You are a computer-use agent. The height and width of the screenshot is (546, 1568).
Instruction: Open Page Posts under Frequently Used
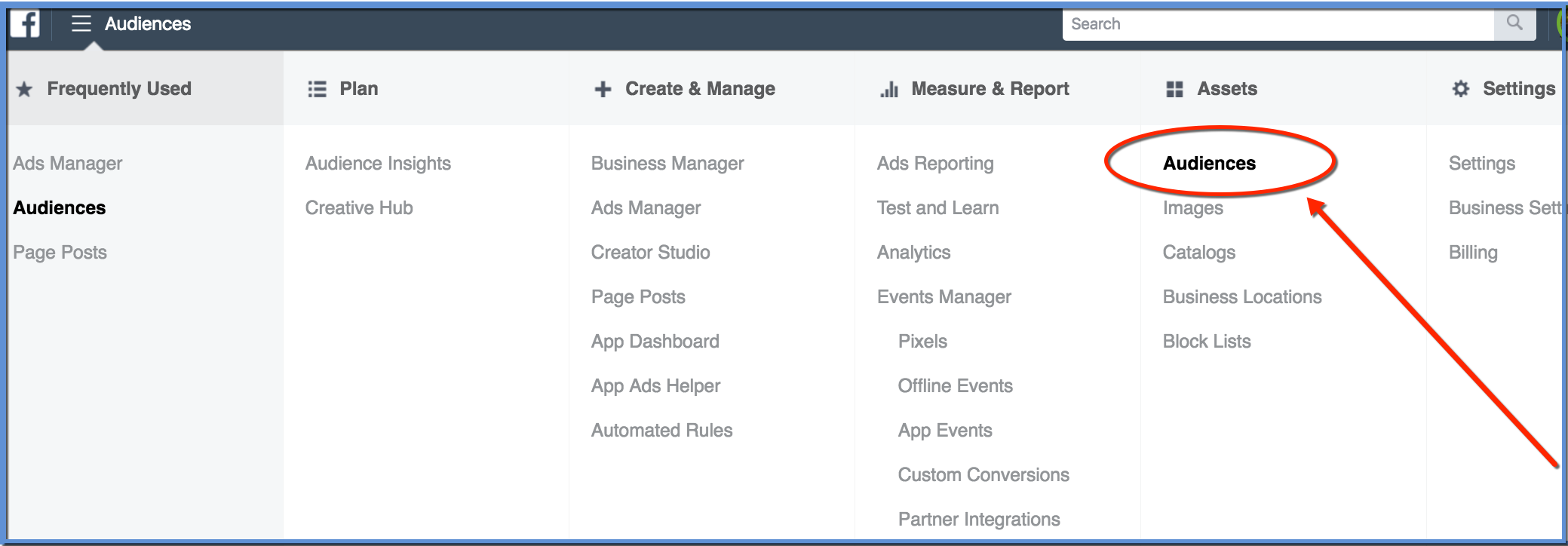click(x=60, y=253)
